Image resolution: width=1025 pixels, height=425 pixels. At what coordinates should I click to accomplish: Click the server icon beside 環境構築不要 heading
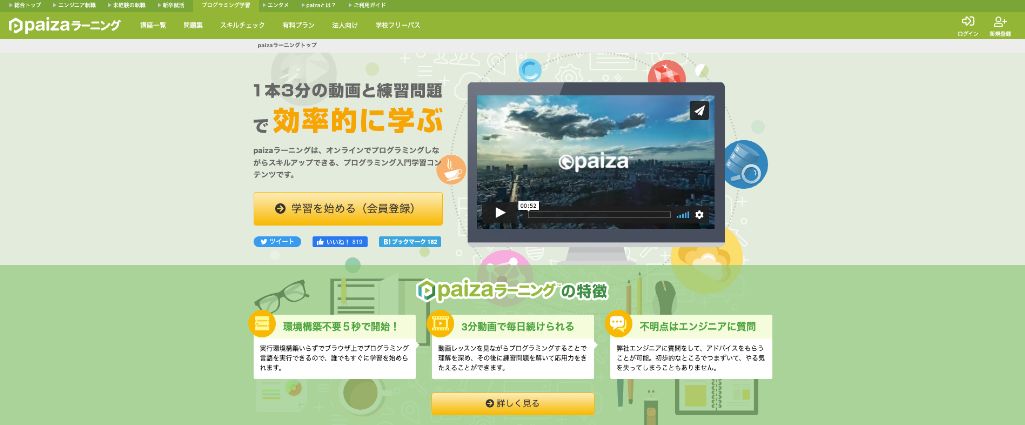click(261, 323)
